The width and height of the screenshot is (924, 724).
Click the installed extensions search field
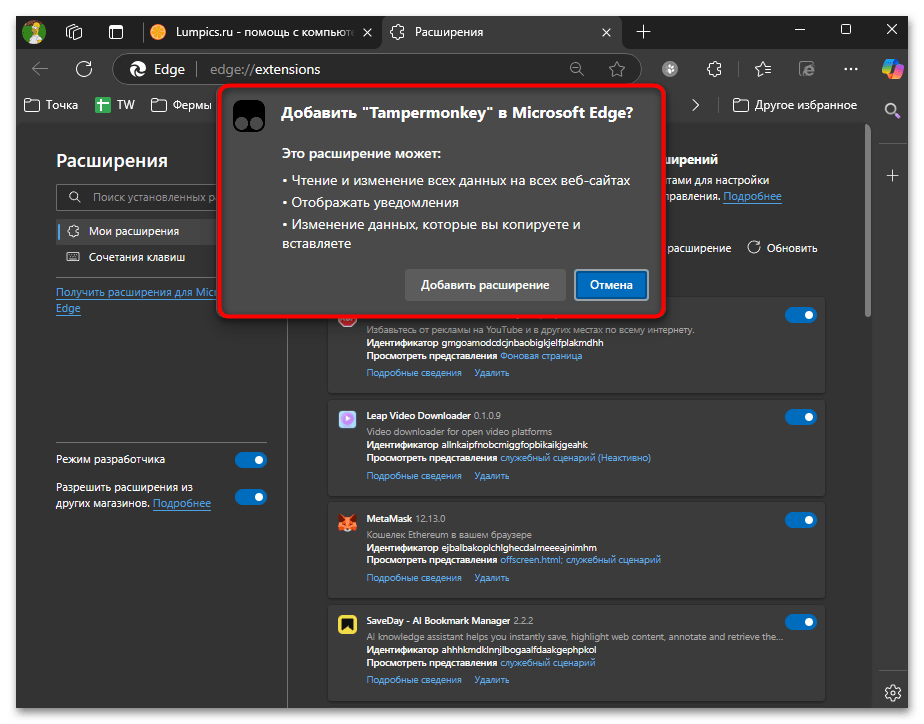coord(137,197)
